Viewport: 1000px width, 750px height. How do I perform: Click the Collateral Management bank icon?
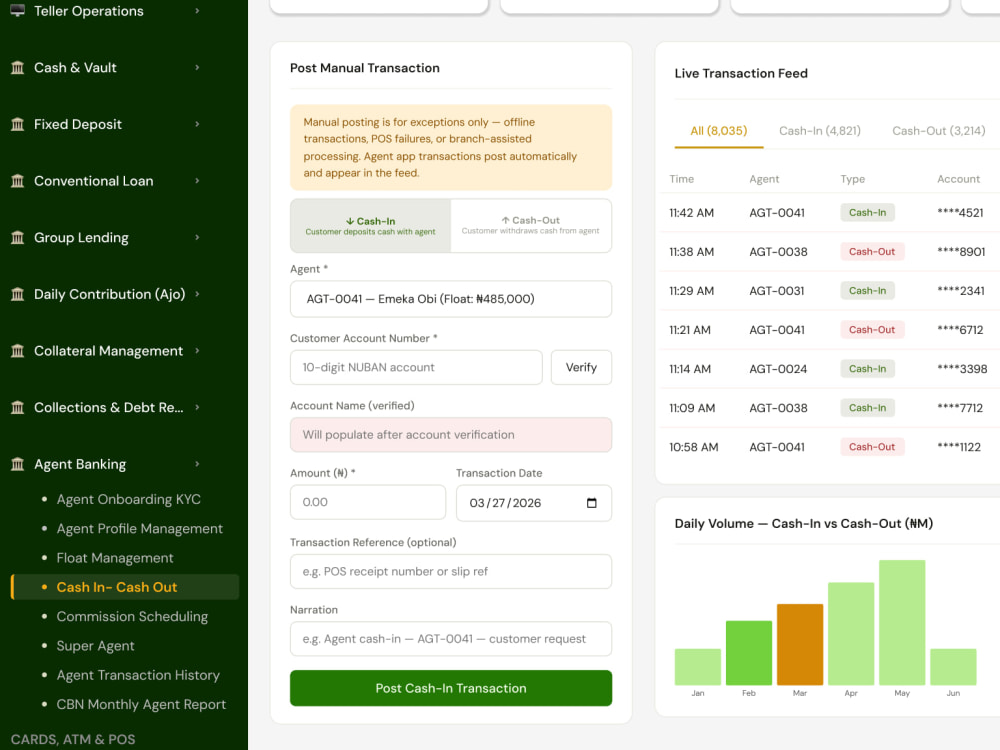pos(17,351)
